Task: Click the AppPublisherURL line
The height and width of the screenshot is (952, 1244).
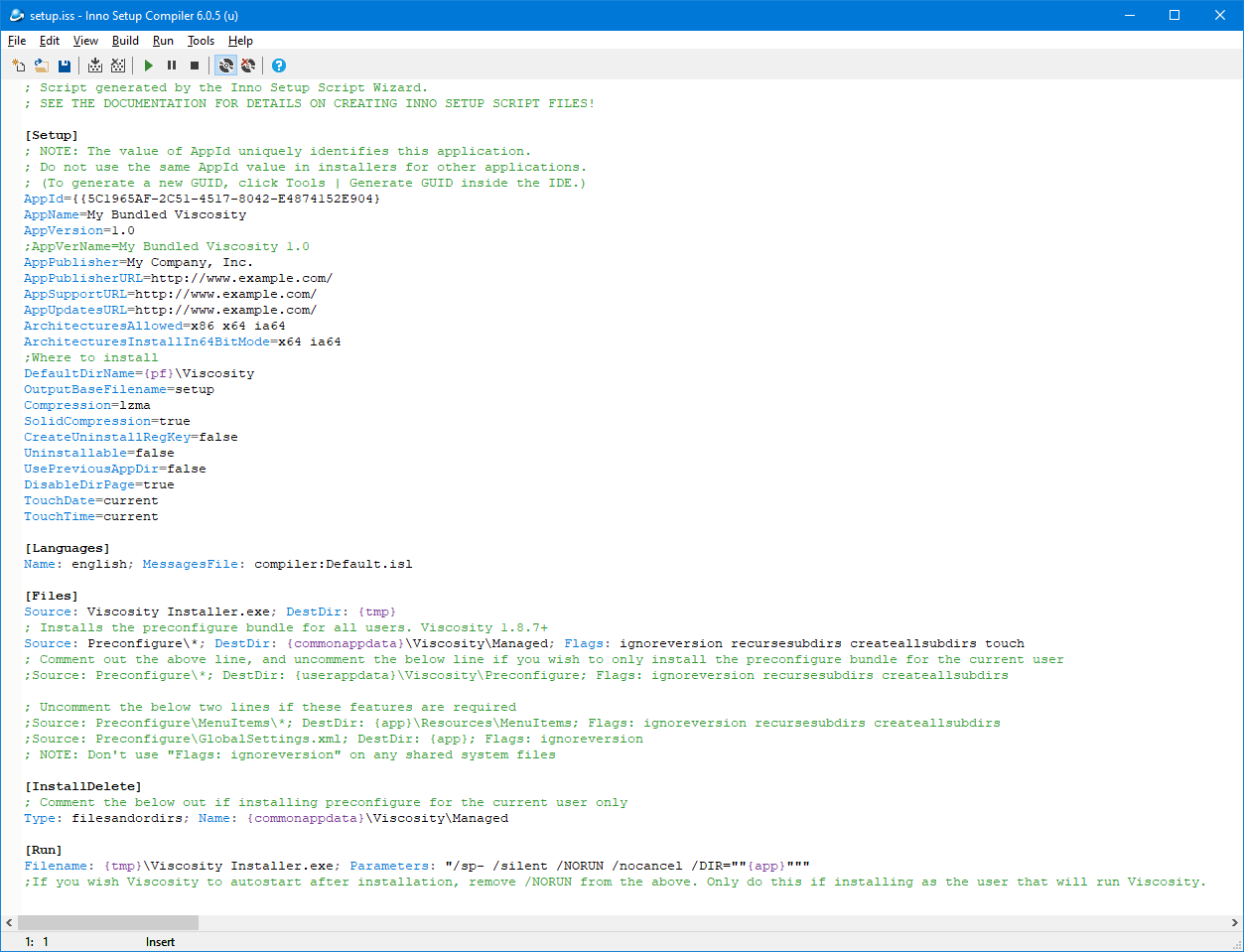Action: [179, 278]
